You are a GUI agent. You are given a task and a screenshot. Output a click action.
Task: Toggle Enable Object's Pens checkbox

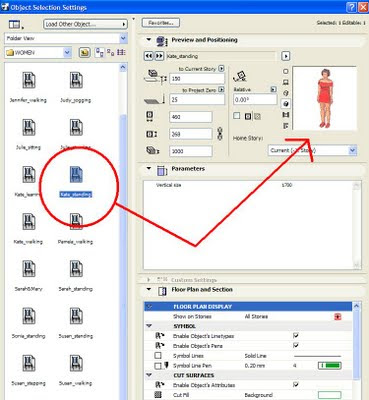coord(295,346)
